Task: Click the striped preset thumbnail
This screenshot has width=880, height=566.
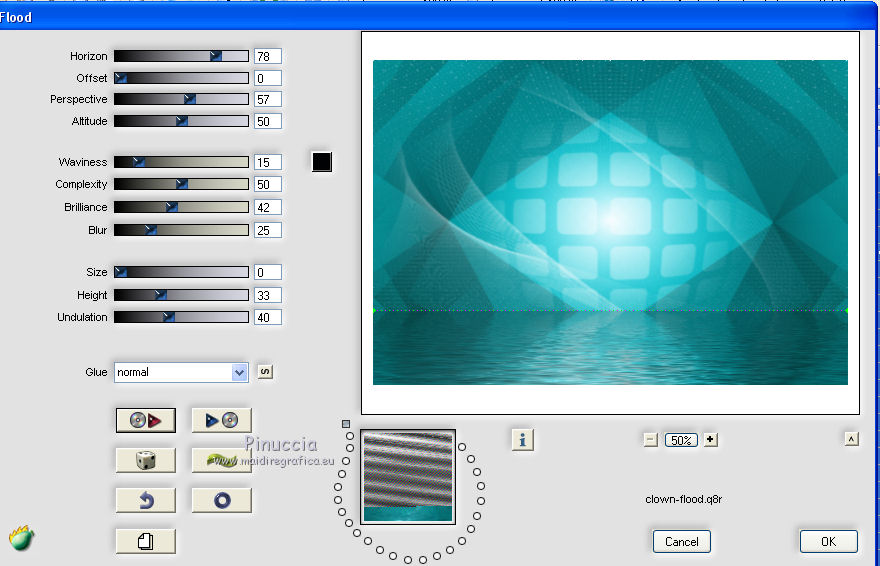Action: point(407,477)
